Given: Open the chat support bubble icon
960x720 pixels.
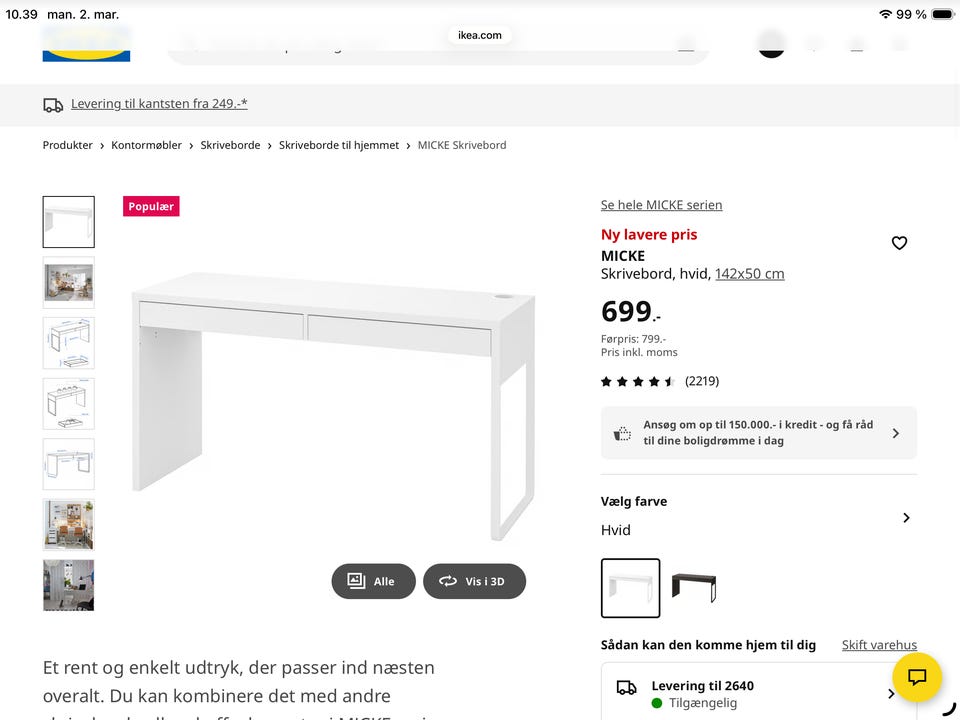Looking at the screenshot, I should pos(917,678).
